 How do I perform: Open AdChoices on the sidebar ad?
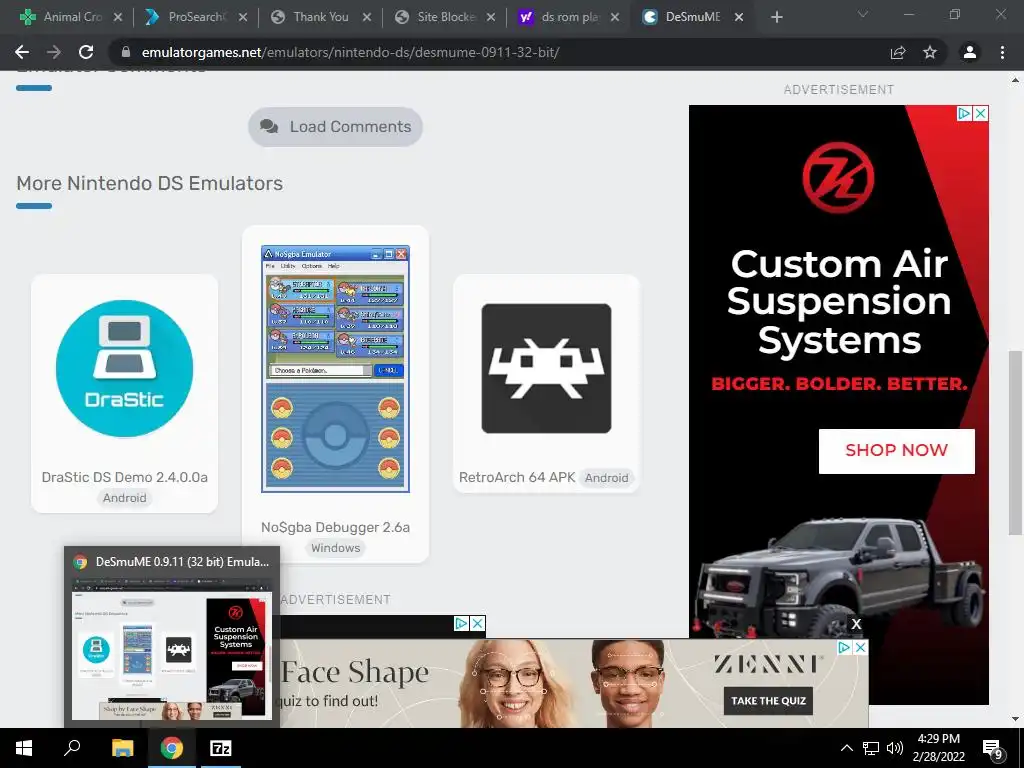coord(964,114)
